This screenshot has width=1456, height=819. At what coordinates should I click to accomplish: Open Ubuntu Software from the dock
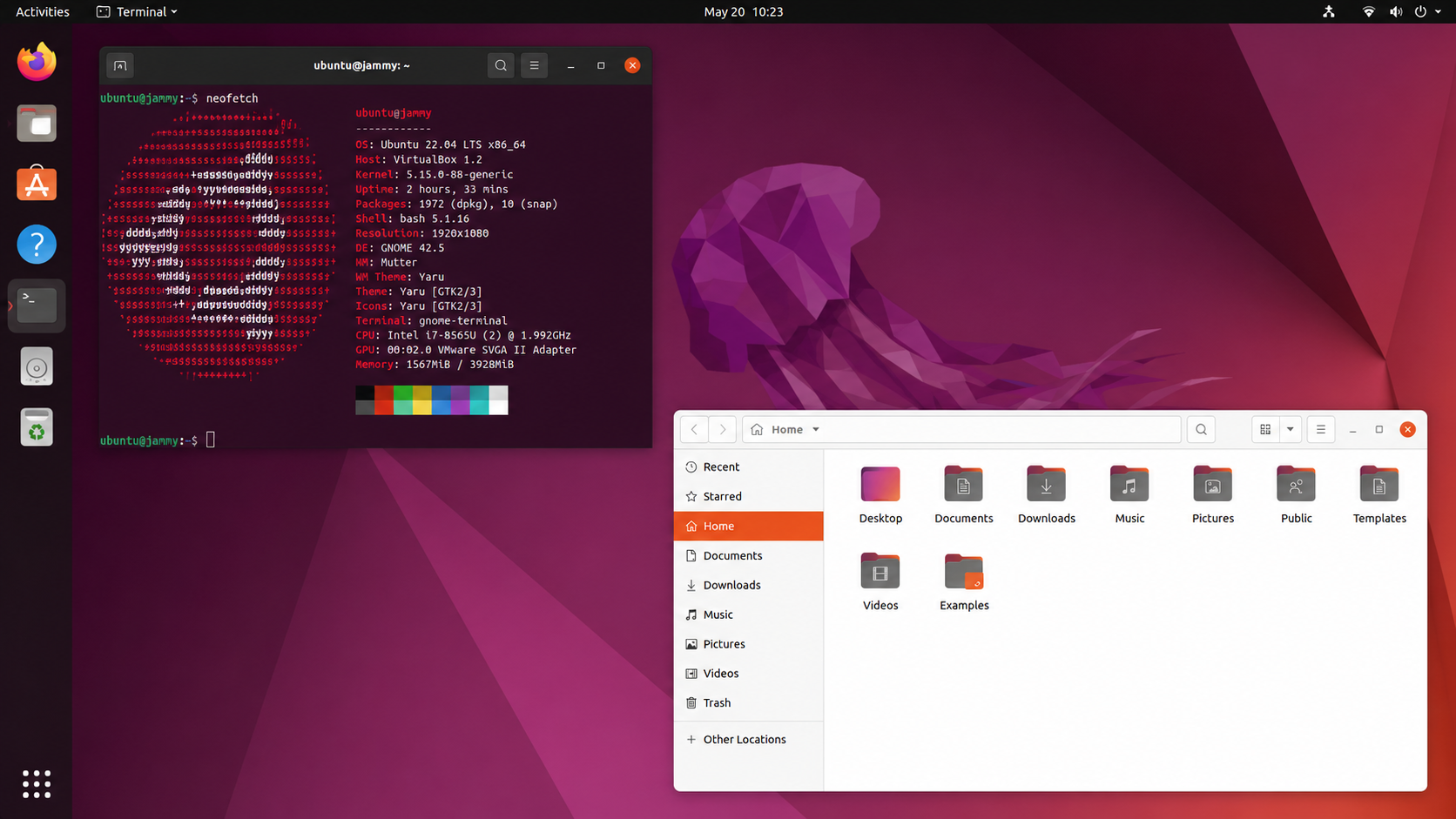coord(37,184)
